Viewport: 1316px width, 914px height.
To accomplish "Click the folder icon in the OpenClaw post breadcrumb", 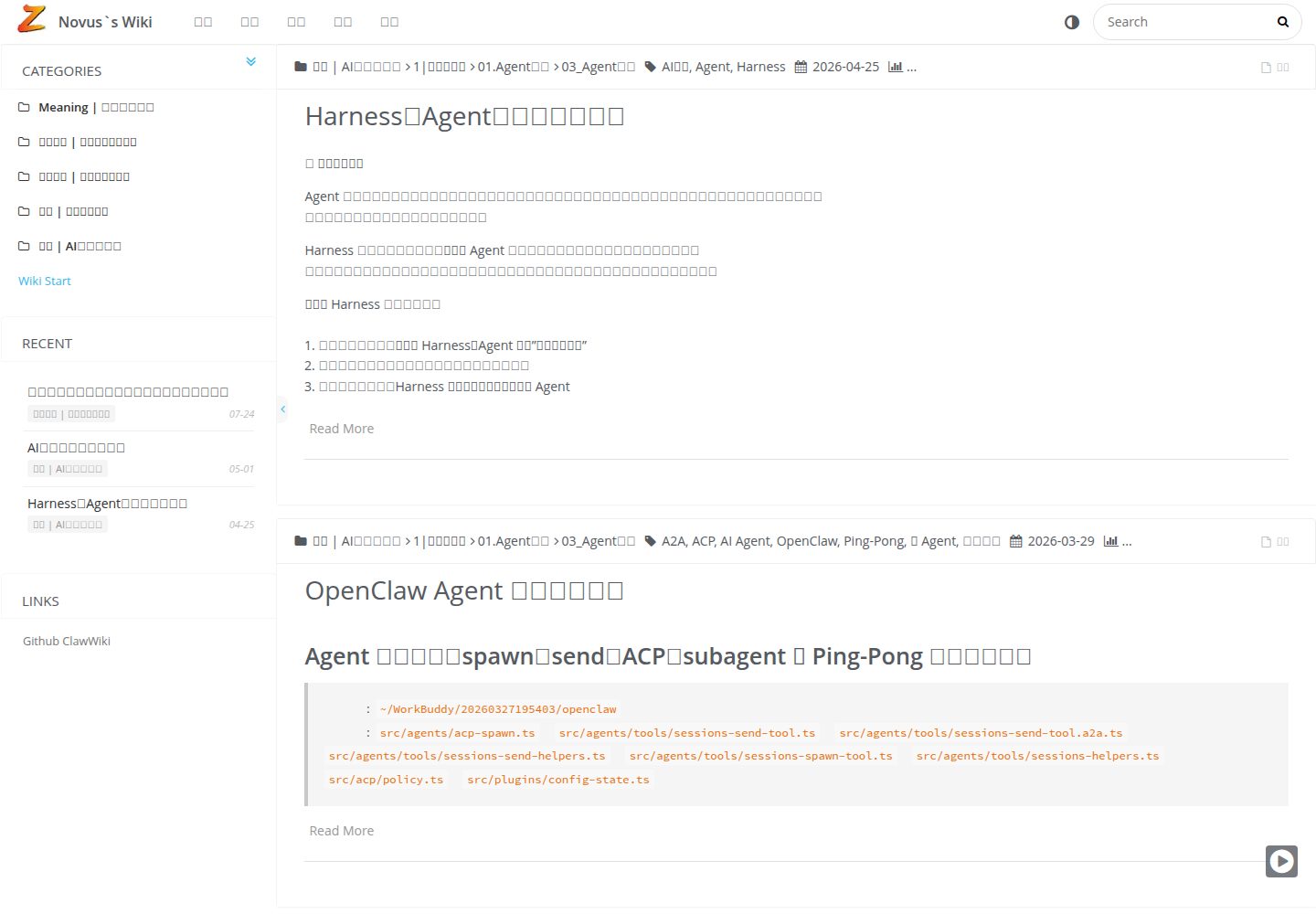I will pos(301,541).
